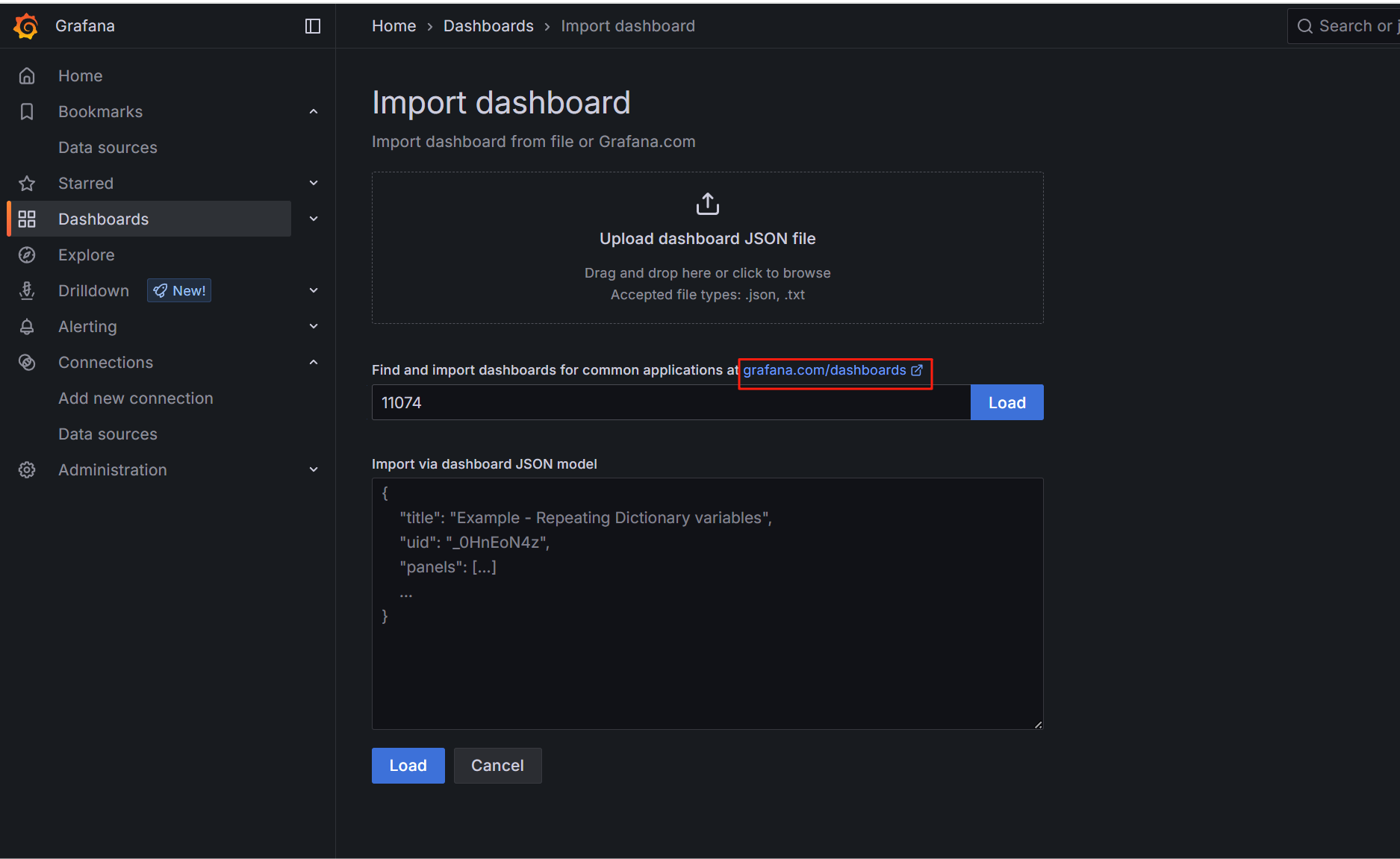Click the Grafana logo icon
The height and width of the screenshot is (859, 1400).
point(26,26)
